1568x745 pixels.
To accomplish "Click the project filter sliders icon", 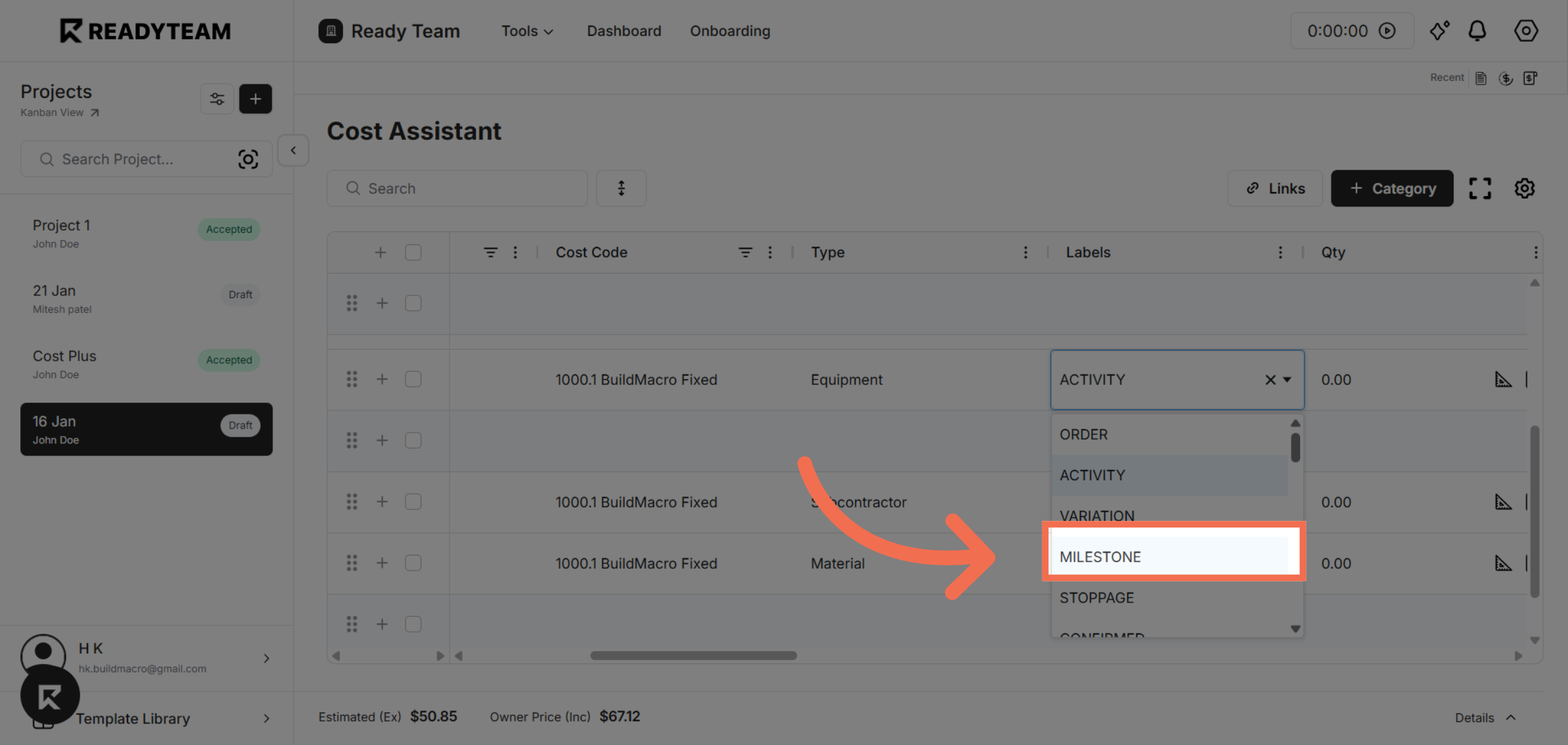I will [x=217, y=99].
